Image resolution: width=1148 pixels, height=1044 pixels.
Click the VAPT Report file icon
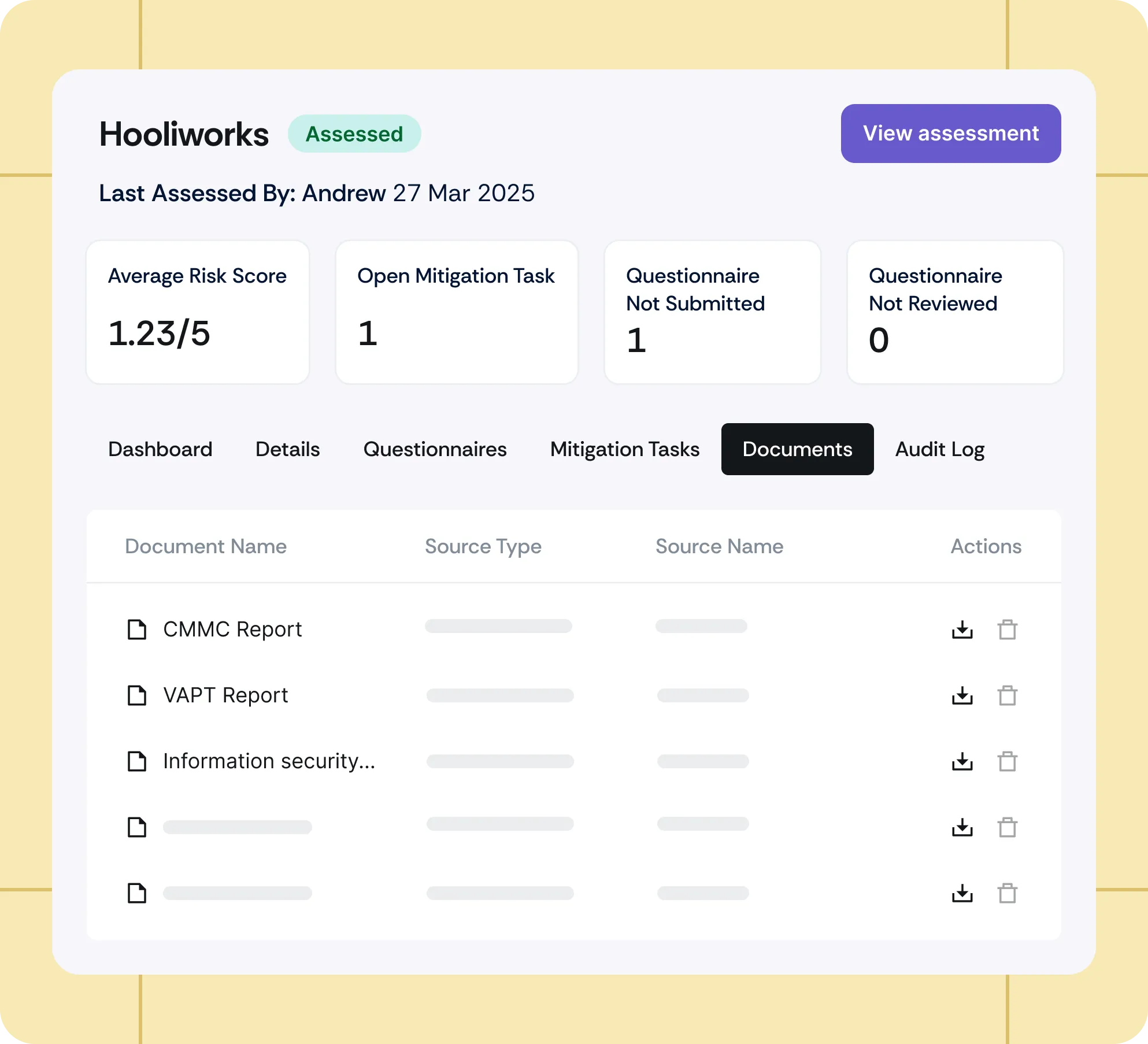(137, 695)
